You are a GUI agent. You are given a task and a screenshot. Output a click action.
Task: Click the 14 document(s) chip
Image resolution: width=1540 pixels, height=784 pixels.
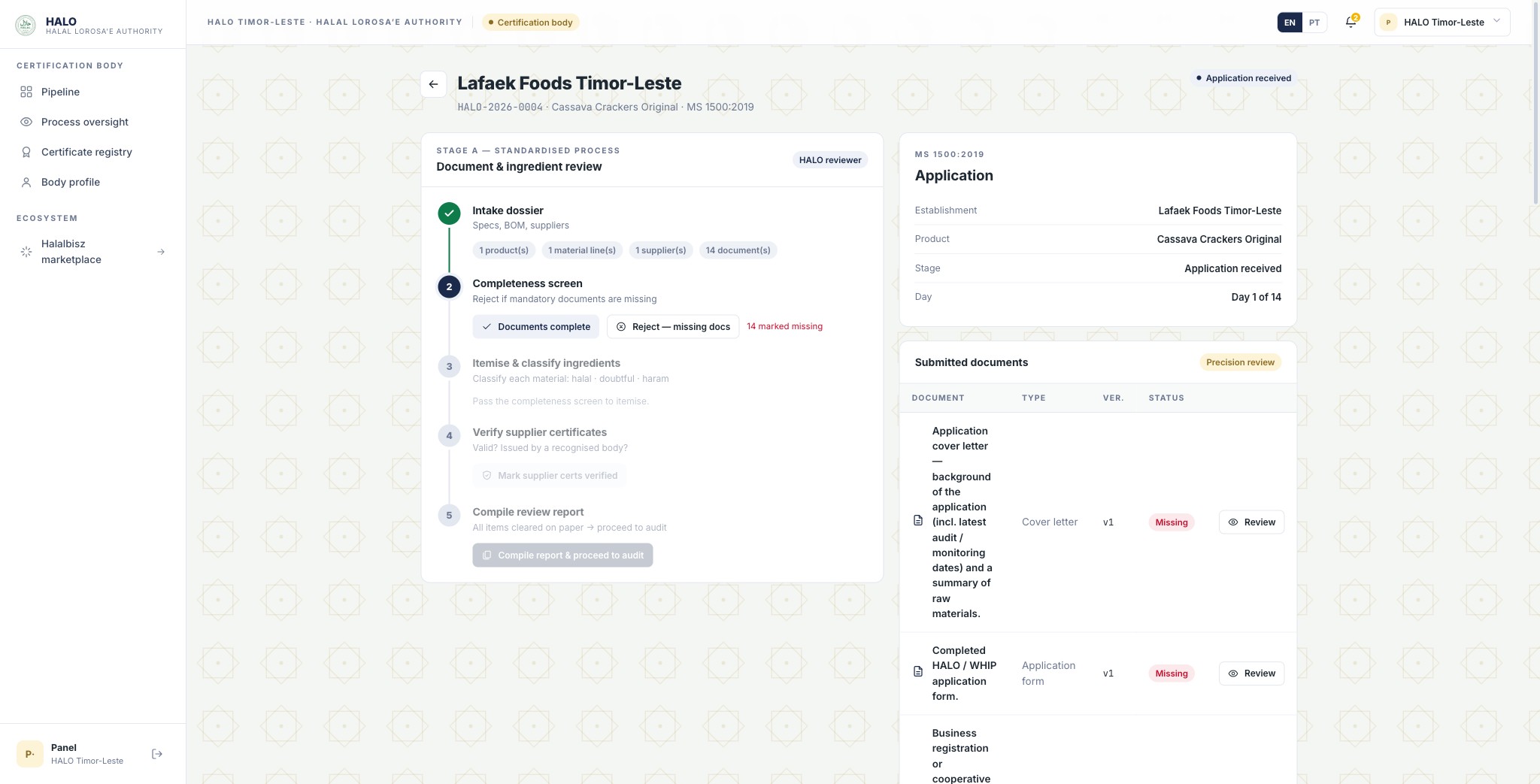pos(738,250)
